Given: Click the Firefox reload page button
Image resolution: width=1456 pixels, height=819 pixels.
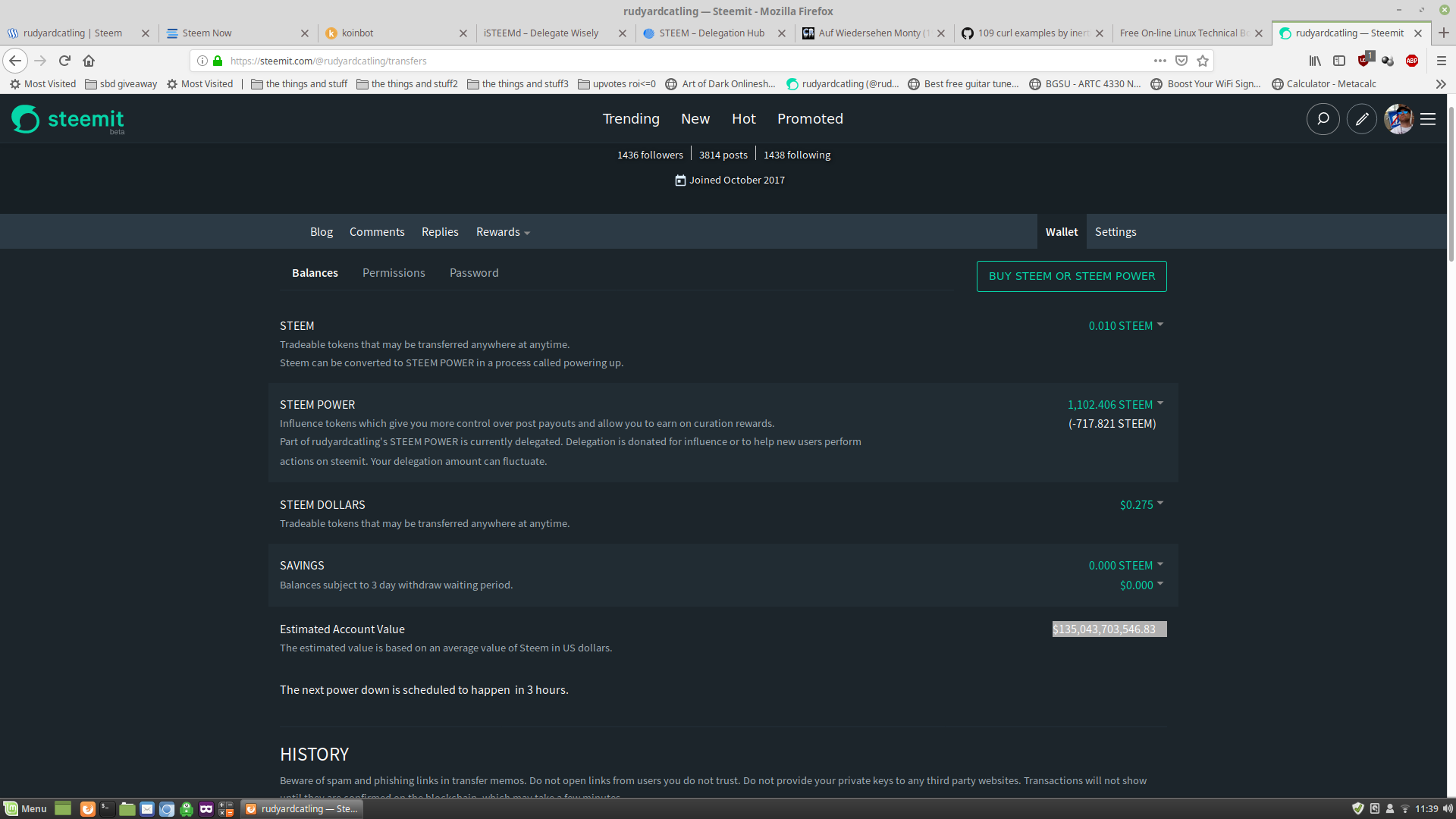Looking at the screenshot, I should pyautogui.click(x=64, y=61).
